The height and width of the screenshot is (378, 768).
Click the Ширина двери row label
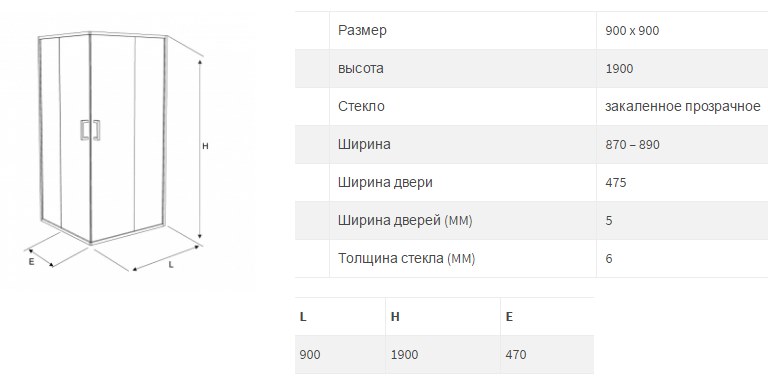click(385, 183)
